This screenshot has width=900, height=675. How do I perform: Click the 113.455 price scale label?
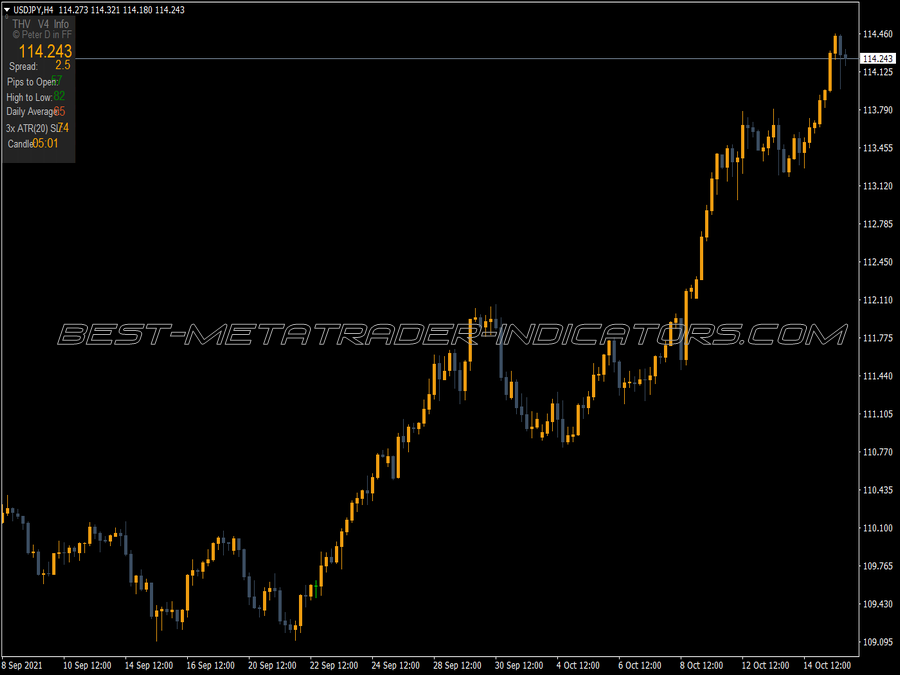[x=878, y=148]
